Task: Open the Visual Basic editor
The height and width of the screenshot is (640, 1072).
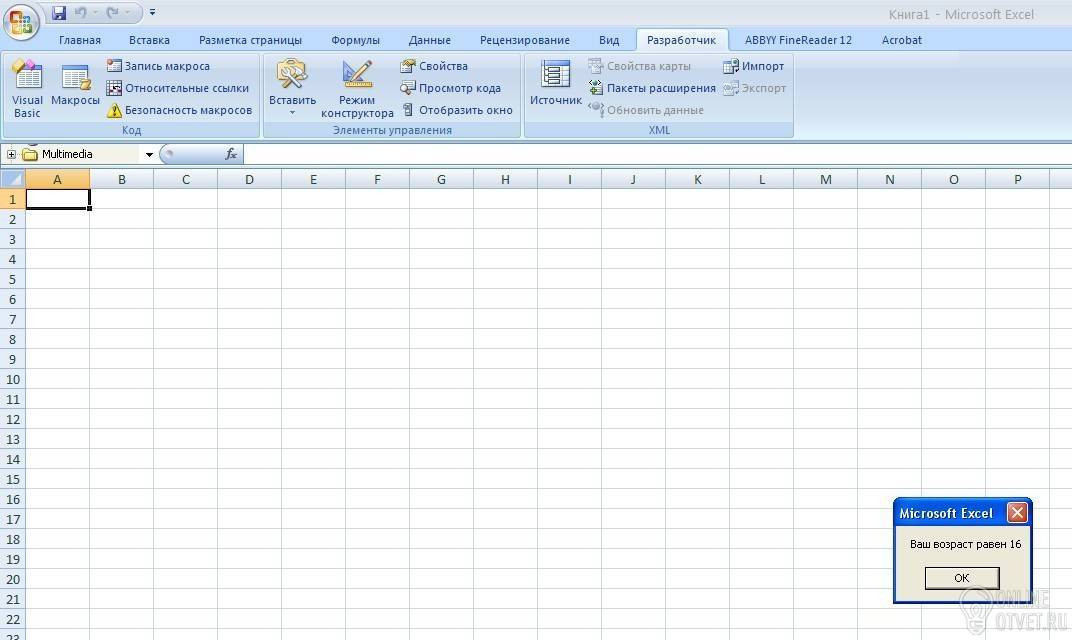Action: click(27, 89)
